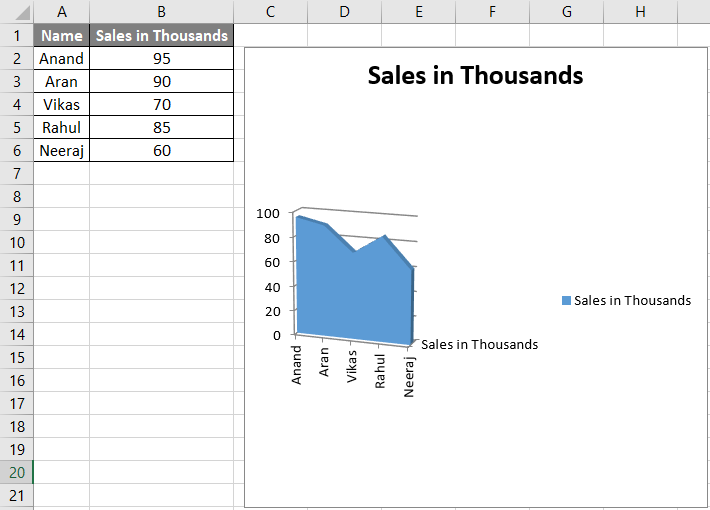The width and height of the screenshot is (710, 510).
Task: Select column B header
Action: 161,11
